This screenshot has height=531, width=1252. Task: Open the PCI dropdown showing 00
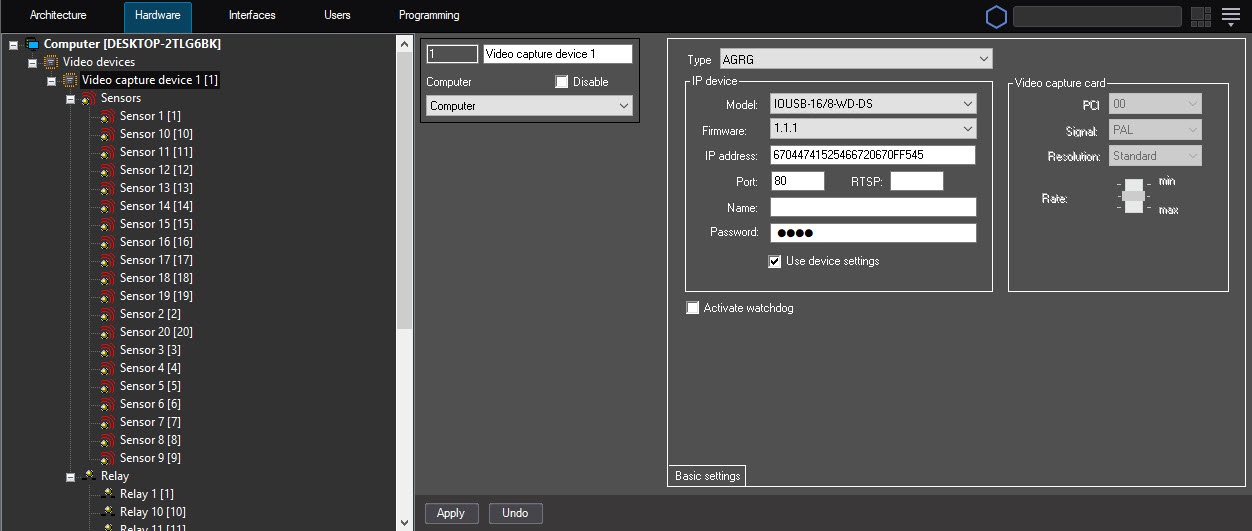1155,104
